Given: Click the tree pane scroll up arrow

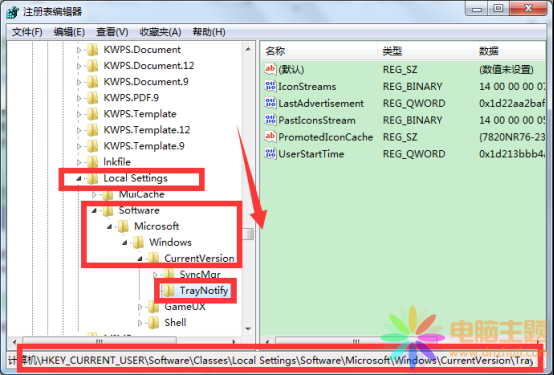Looking at the screenshot, I should pyautogui.click(x=248, y=49).
